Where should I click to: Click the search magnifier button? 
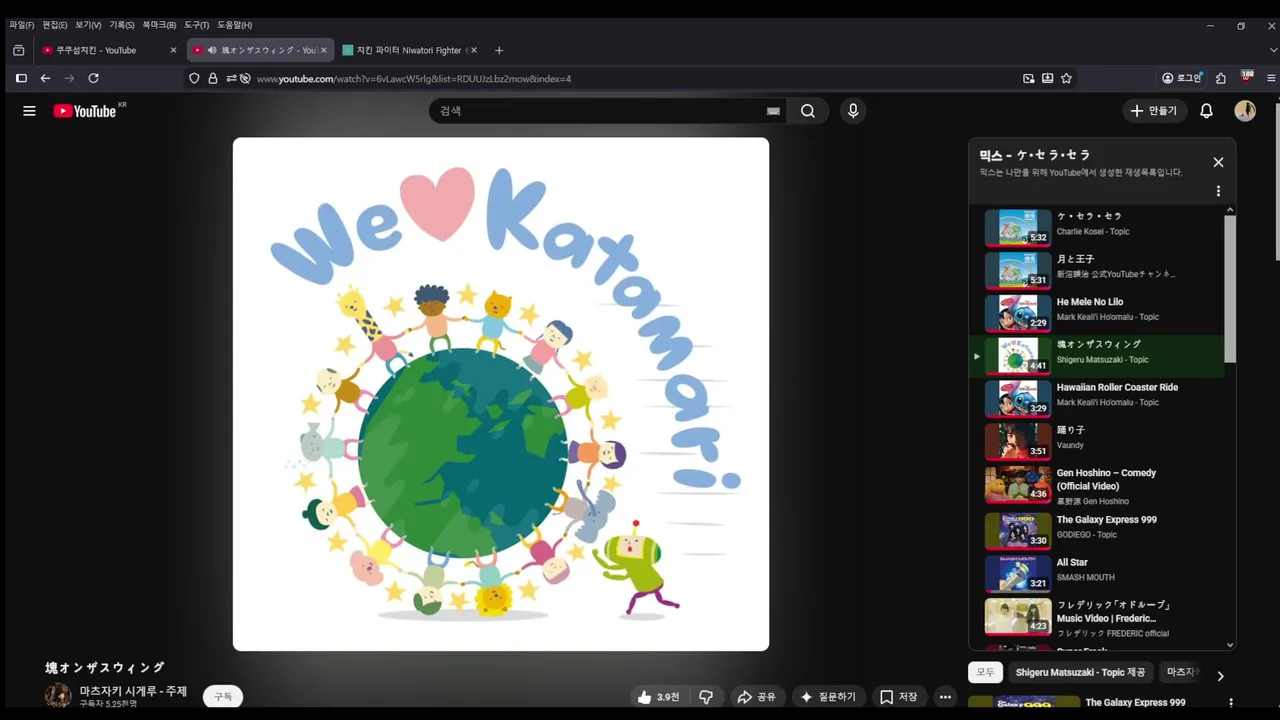pyautogui.click(x=808, y=111)
